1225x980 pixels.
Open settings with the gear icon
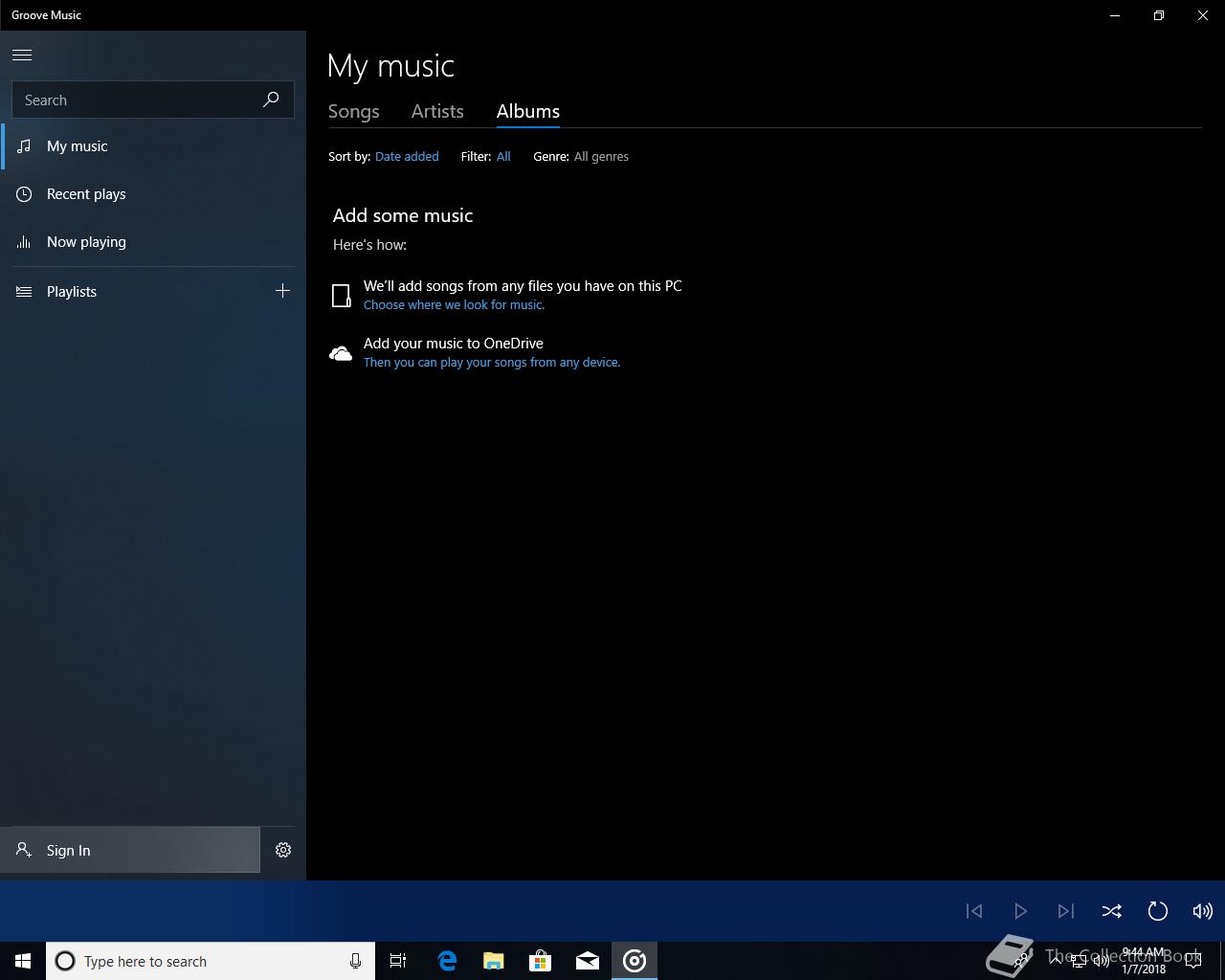tap(283, 850)
